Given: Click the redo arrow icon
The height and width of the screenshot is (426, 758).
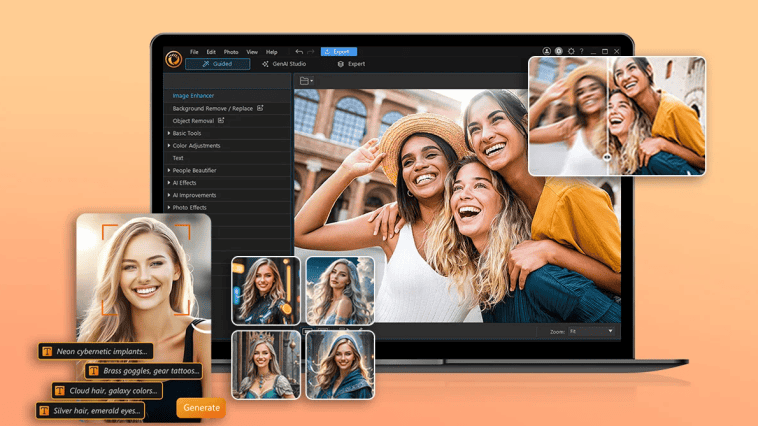Looking at the screenshot, I should click(311, 52).
